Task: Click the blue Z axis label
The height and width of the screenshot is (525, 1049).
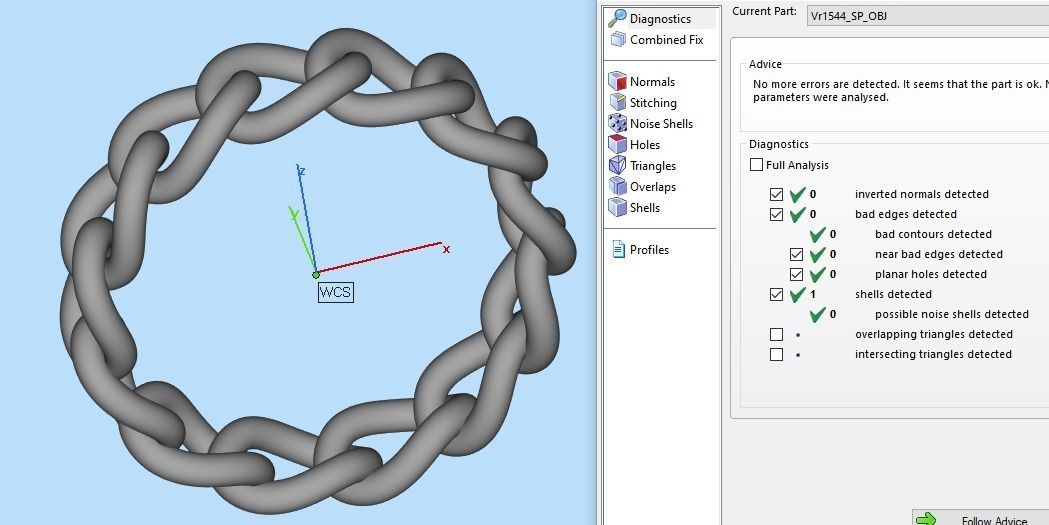Action: tap(302, 171)
